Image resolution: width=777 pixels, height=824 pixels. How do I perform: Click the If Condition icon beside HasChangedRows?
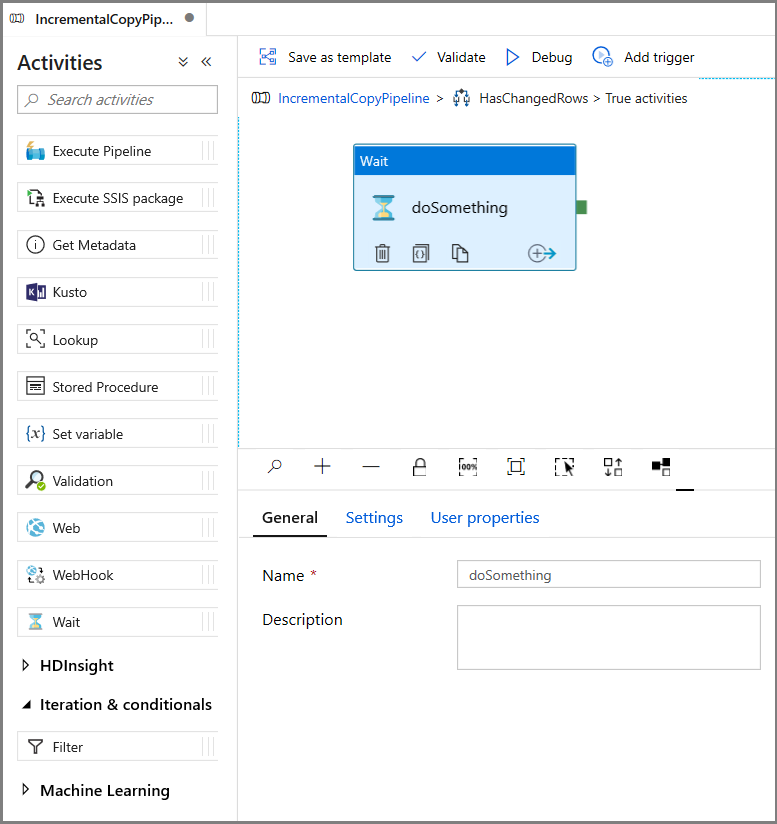point(461,98)
